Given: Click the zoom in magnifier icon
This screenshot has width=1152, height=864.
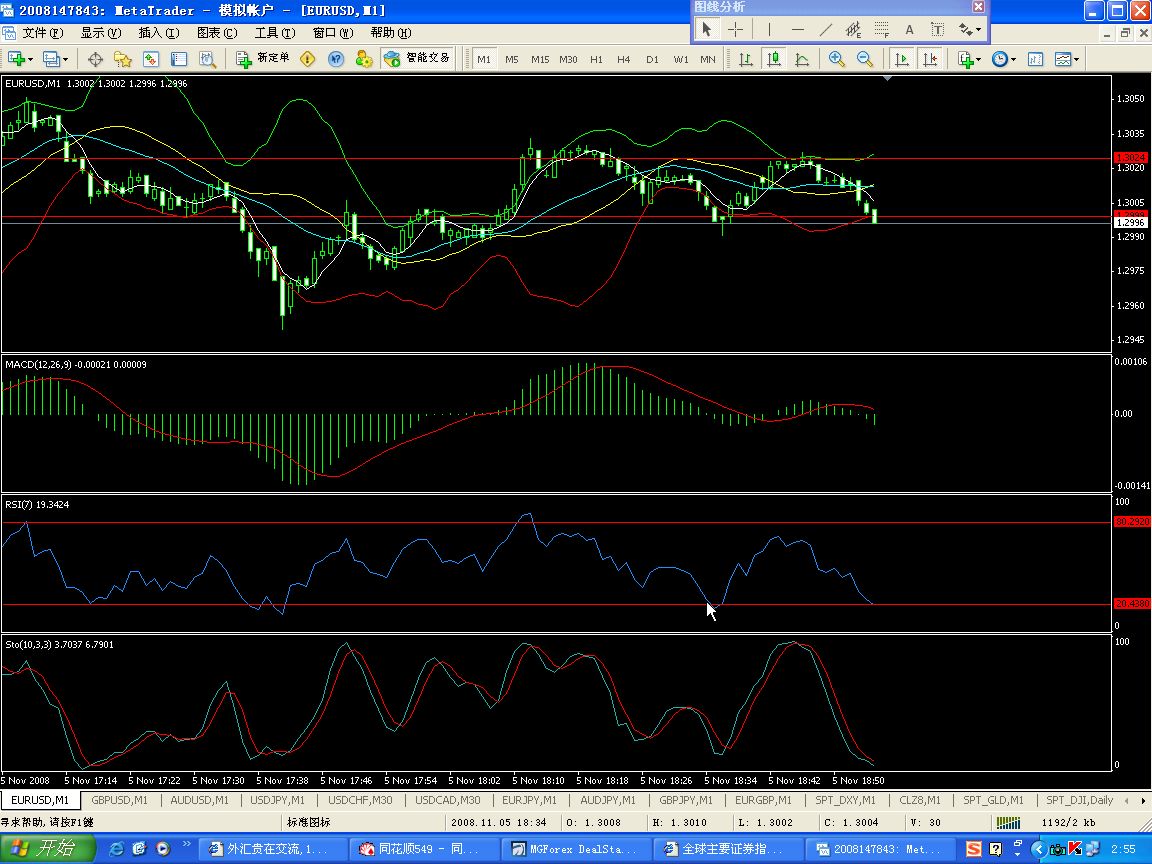Looking at the screenshot, I should tap(836, 59).
